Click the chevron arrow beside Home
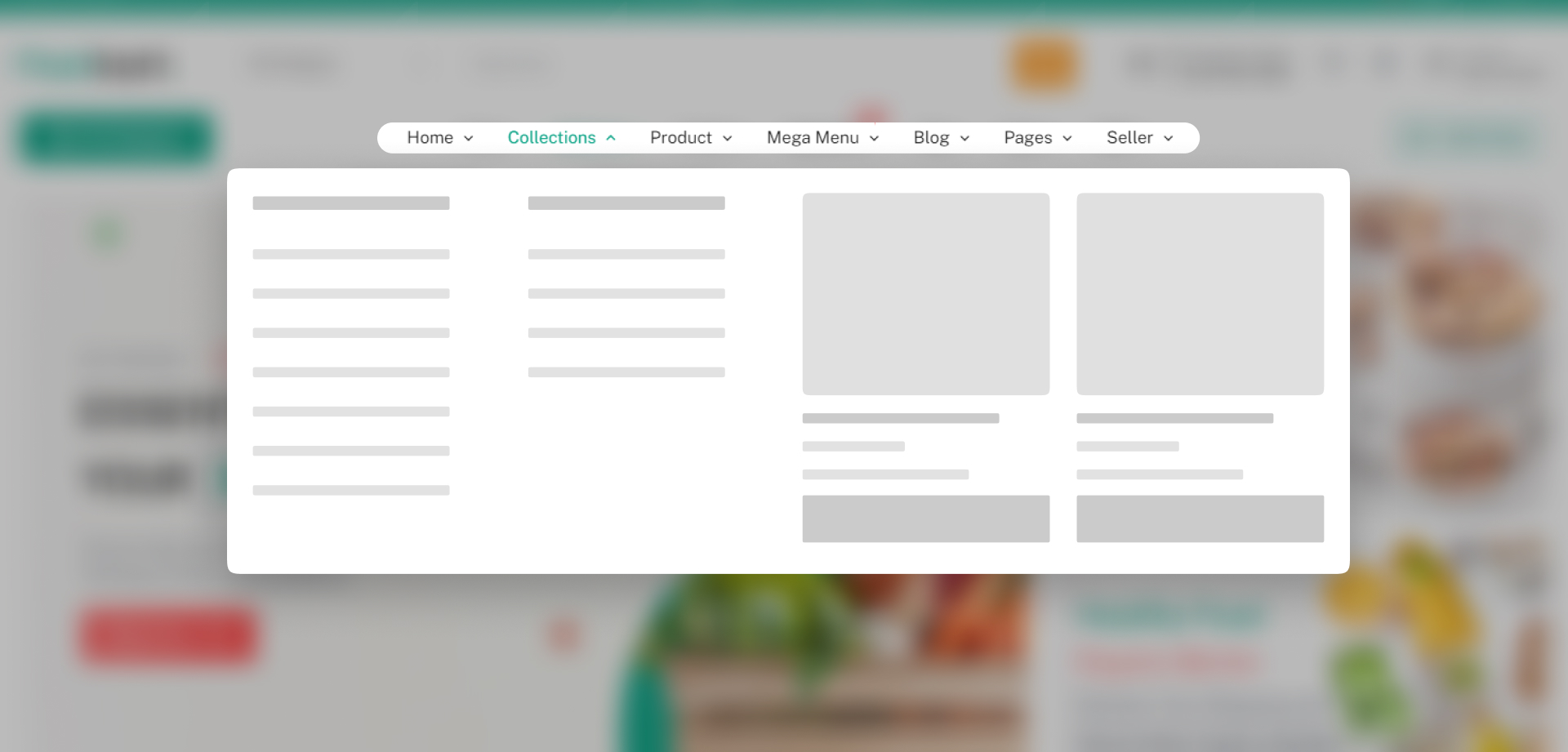The width and height of the screenshot is (1568, 752). pos(469,139)
